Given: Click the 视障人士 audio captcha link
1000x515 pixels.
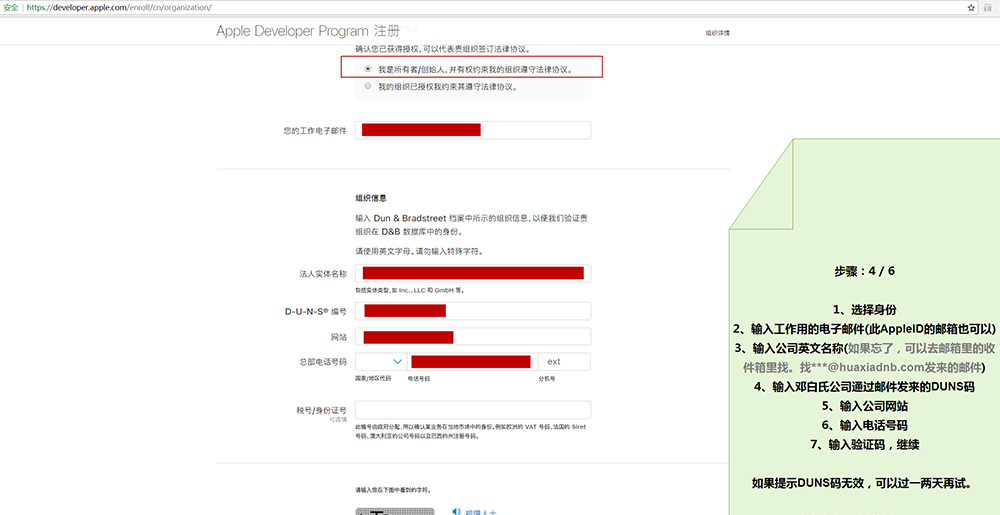Looking at the screenshot, I should pos(480,511).
